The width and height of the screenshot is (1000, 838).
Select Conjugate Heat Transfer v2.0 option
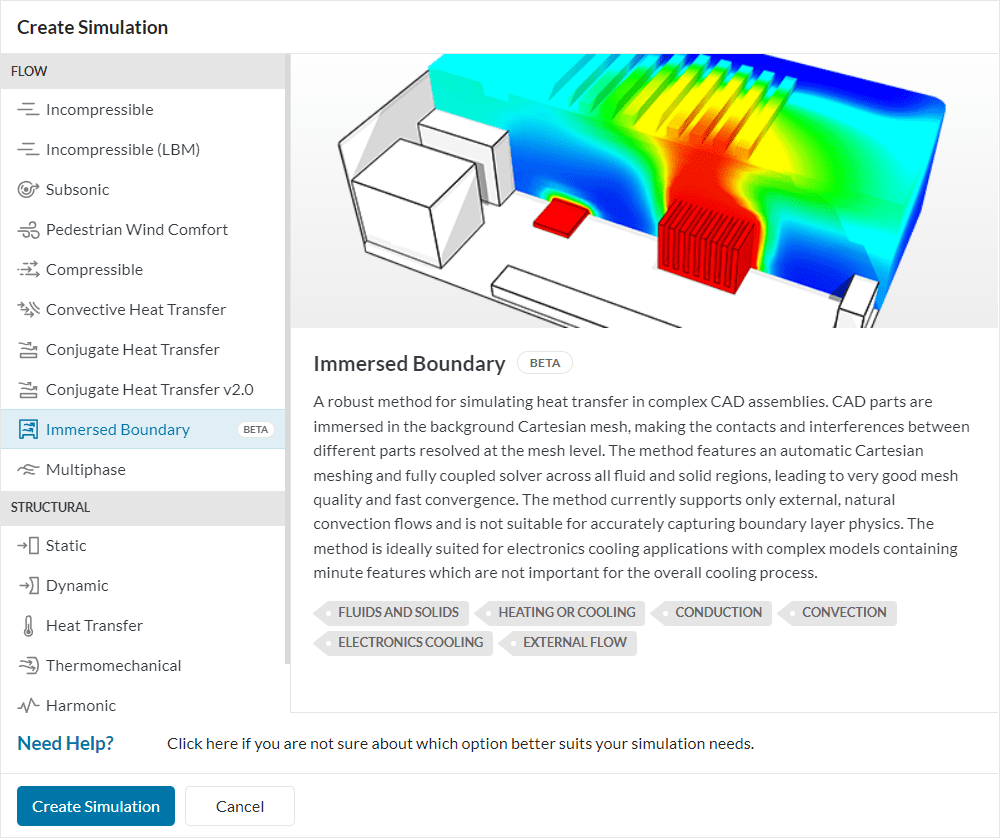click(x=149, y=390)
